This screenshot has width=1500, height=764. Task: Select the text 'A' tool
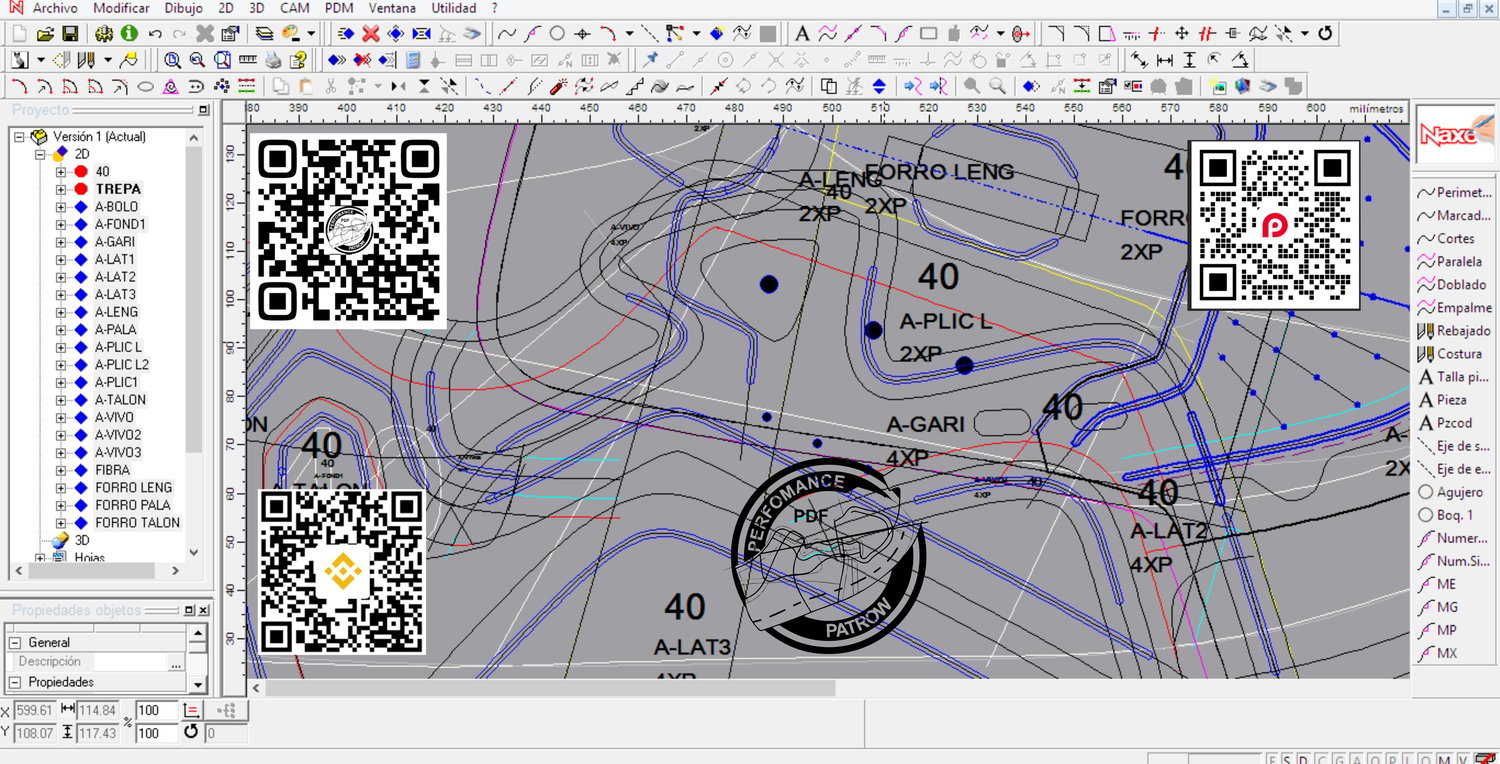click(x=802, y=34)
